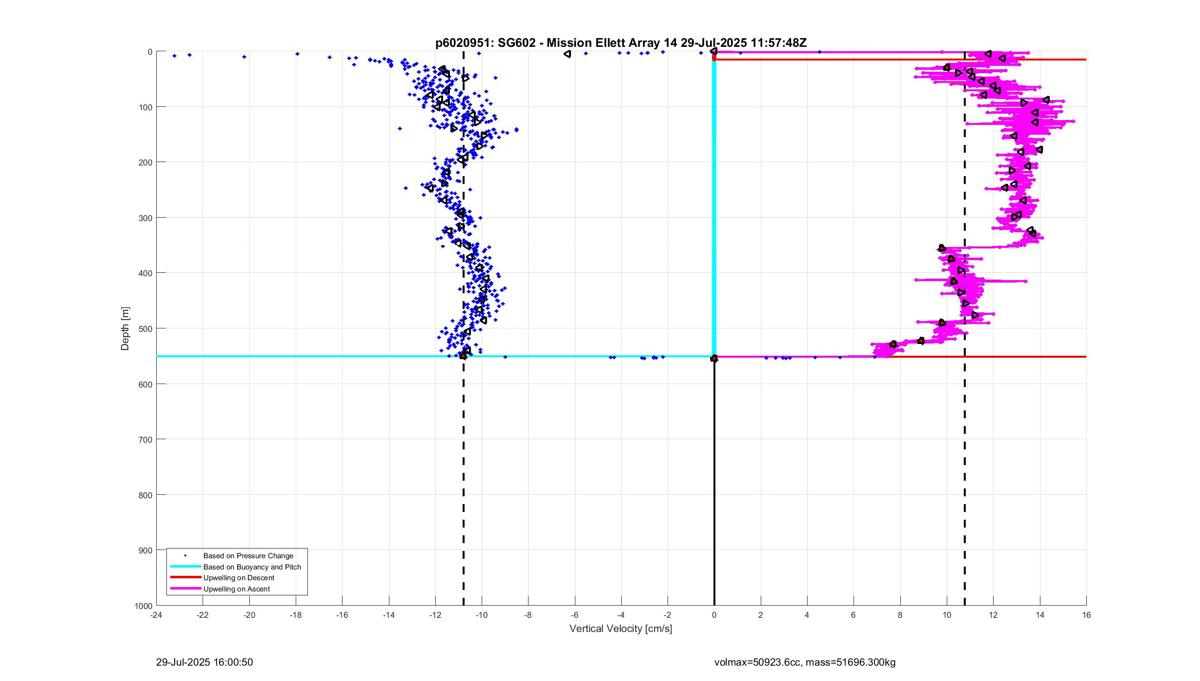Click the x-axis tick label '-14'
The height and width of the screenshot is (681, 1200).
389,616
